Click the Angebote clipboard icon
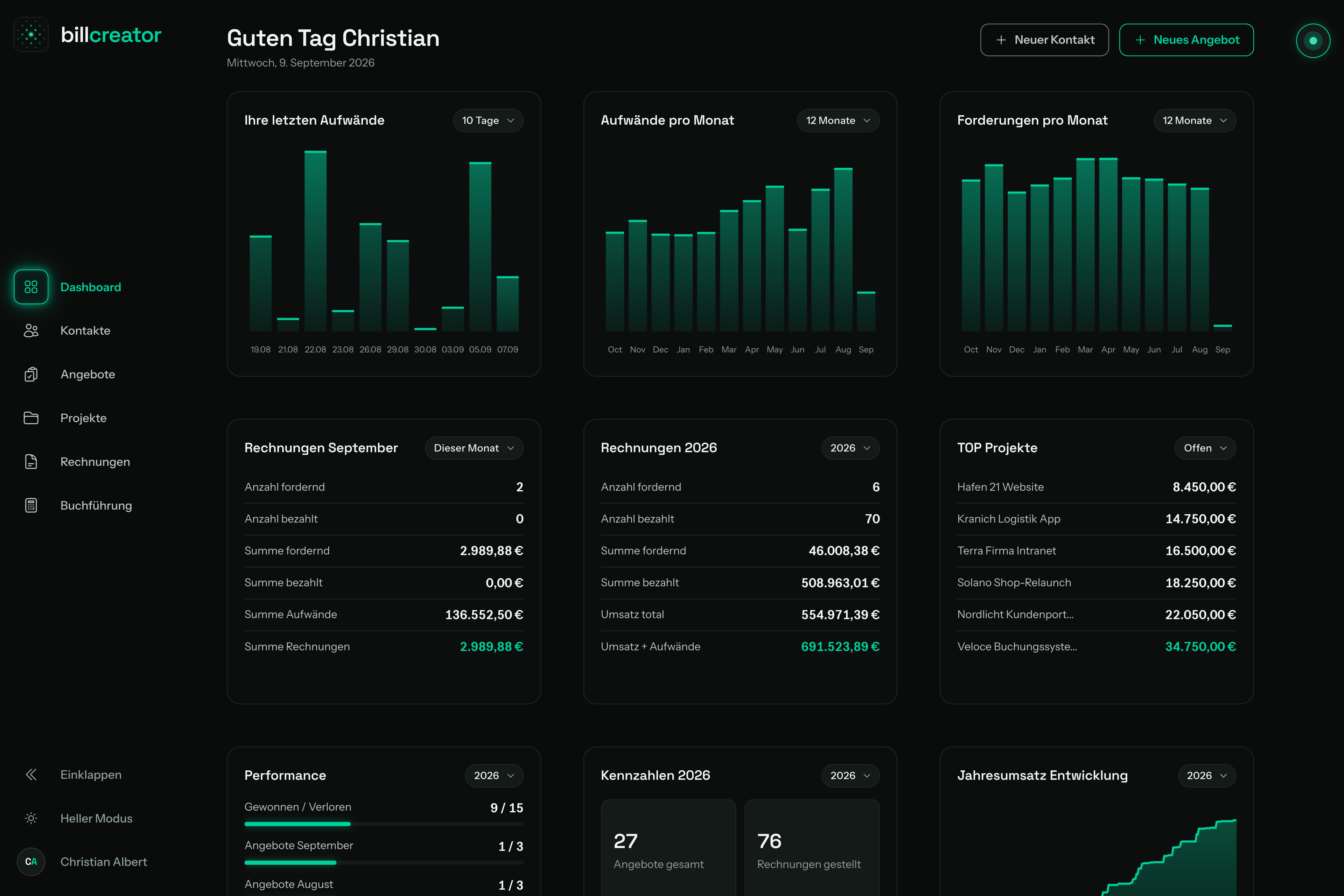 31,374
